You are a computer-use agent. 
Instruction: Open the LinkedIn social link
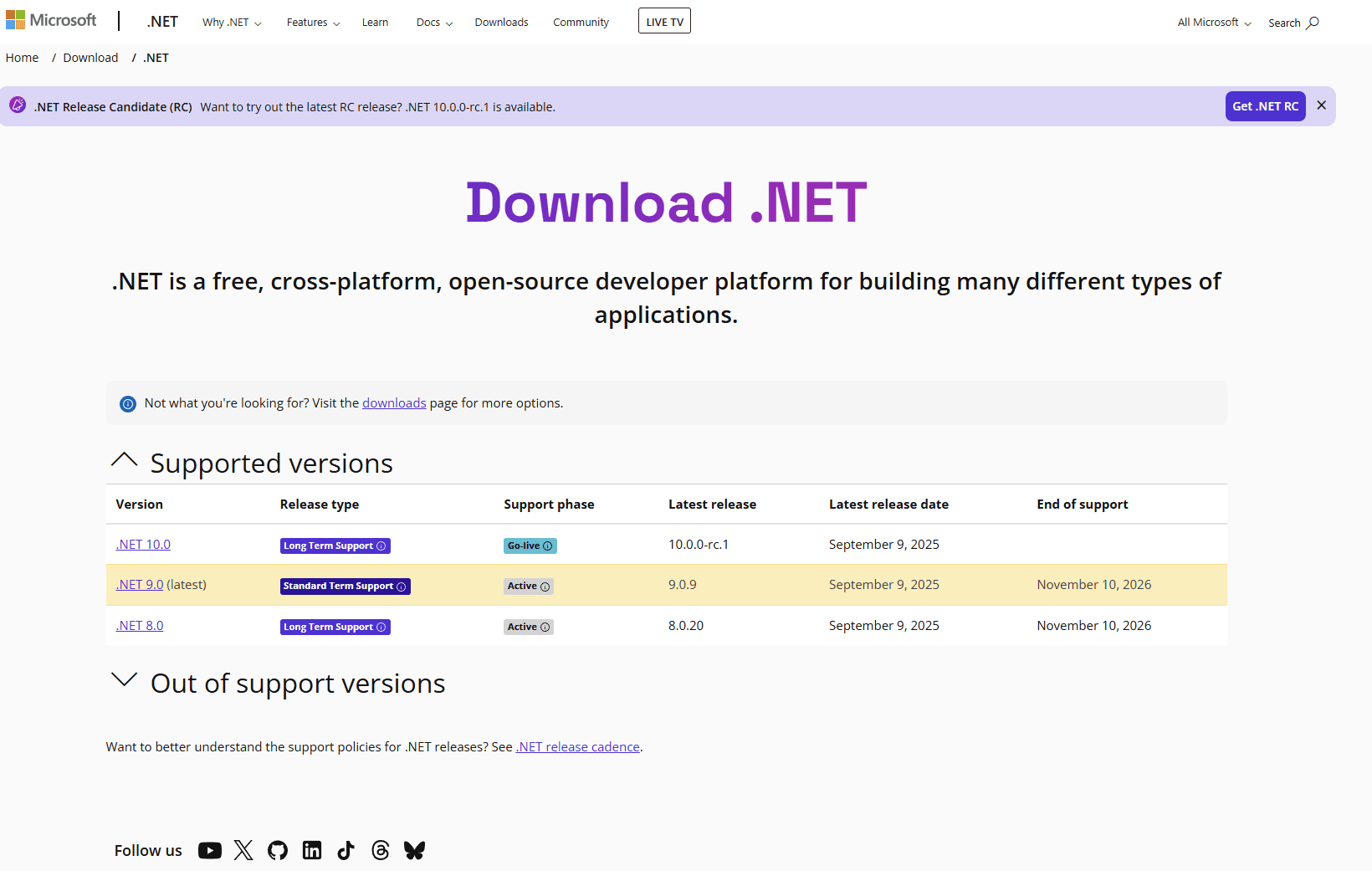point(312,851)
